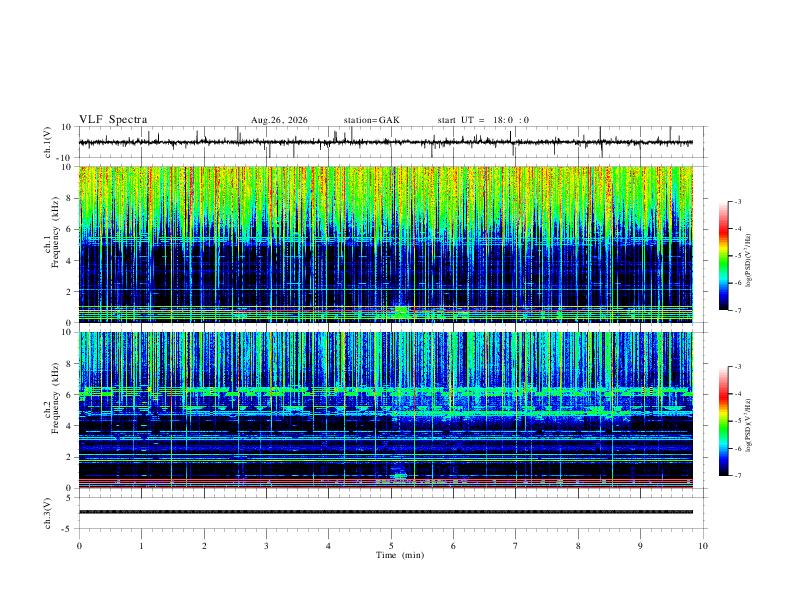Click the Aug.26, 2026 date label
This screenshot has width=792, height=612.
pos(279,120)
